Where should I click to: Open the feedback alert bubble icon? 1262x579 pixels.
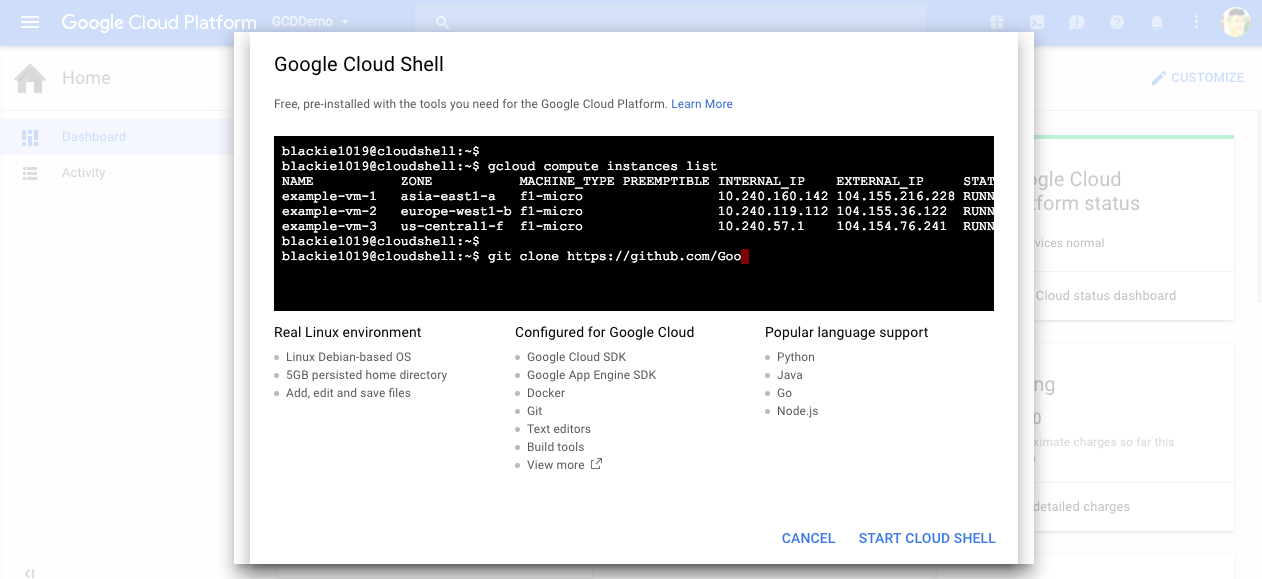1077,22
